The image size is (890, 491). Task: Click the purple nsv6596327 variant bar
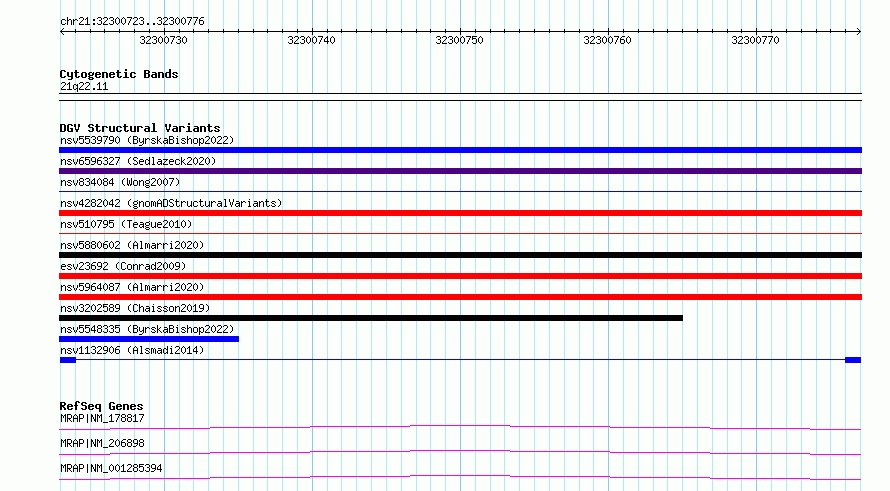(460, 171)
